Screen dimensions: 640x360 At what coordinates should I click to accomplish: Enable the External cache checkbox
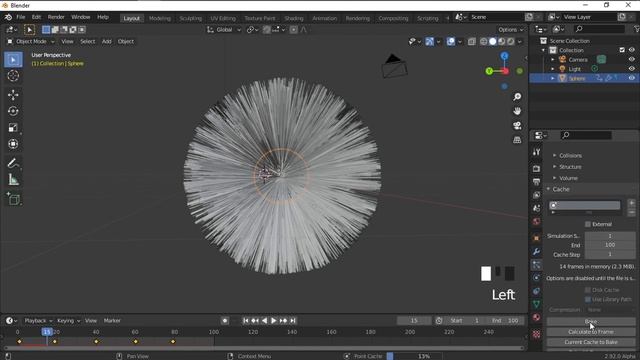pyautogui.click(x=588, y=224)
